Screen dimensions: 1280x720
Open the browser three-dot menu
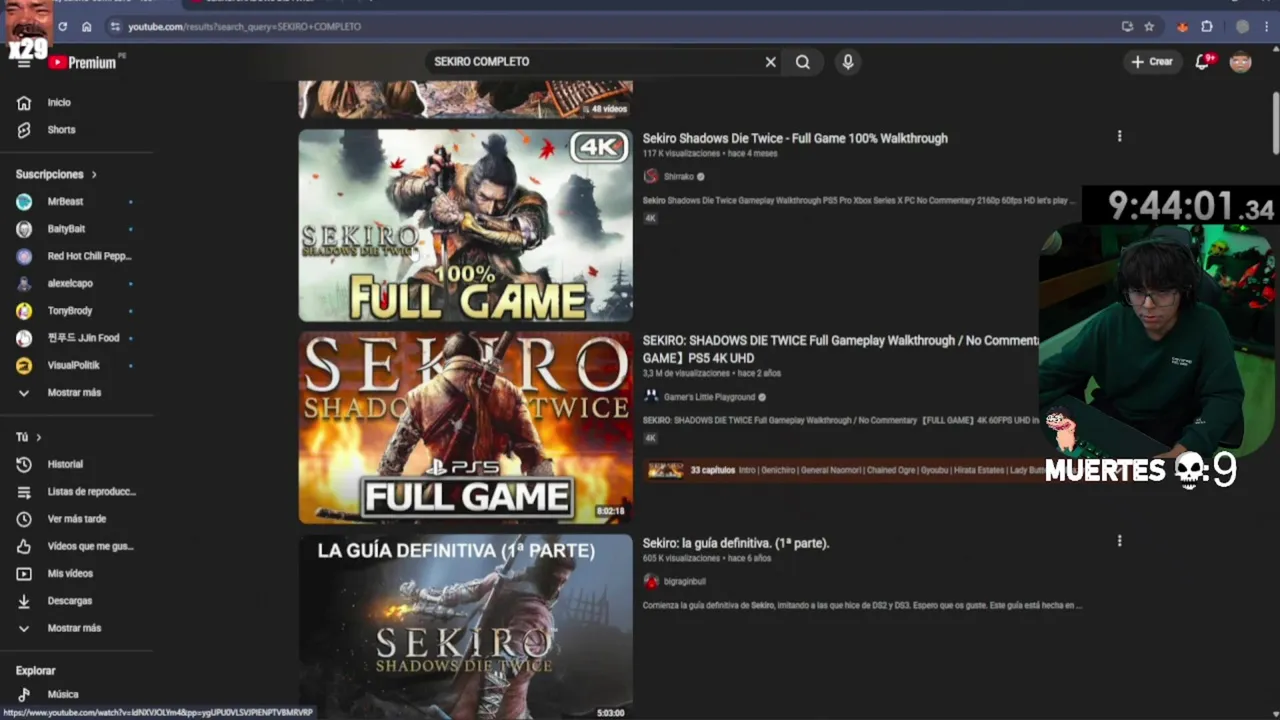click(1266, 27)
